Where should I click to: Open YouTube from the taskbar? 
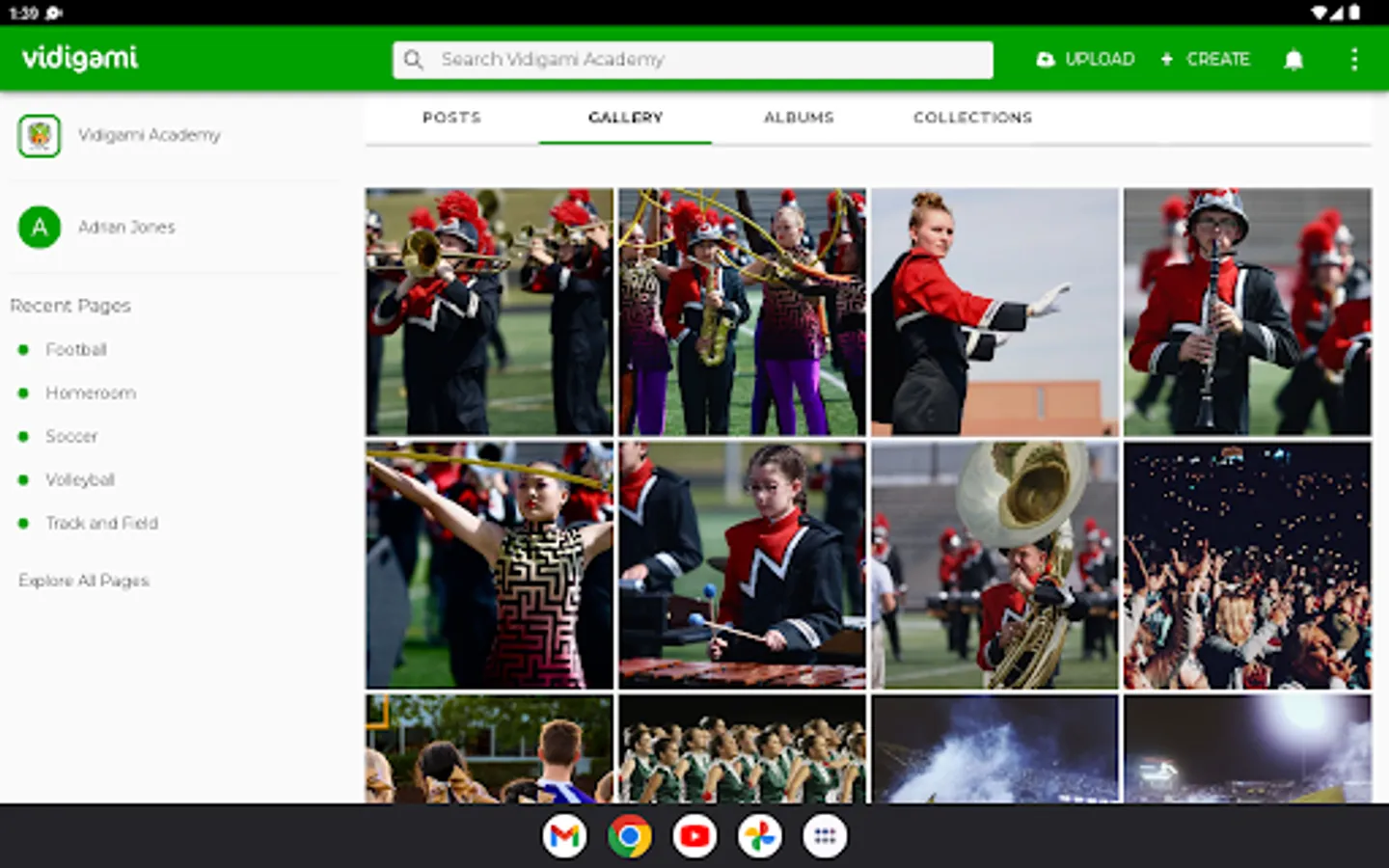(694, 836)
